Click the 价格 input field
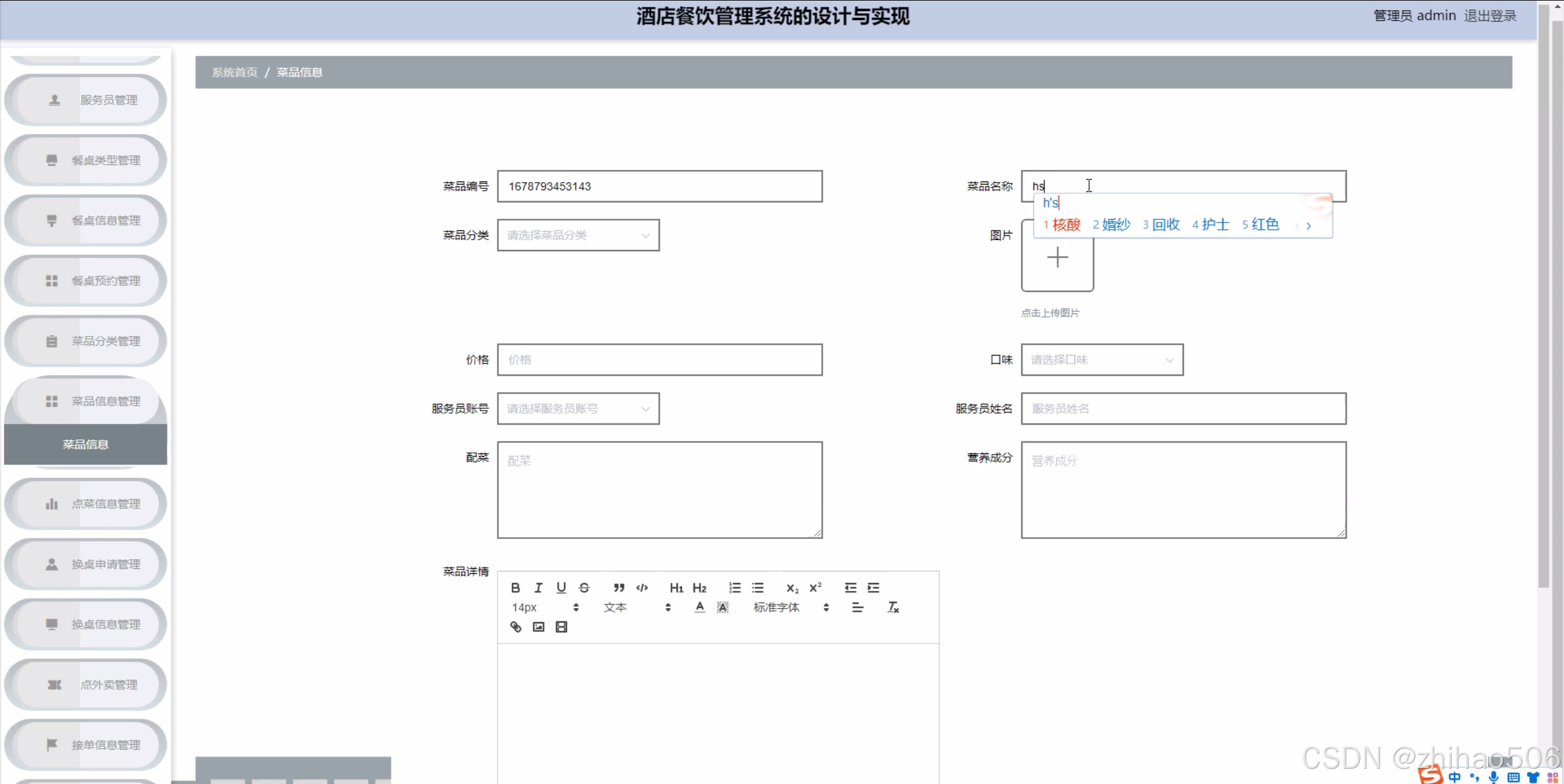 [659, 360]
